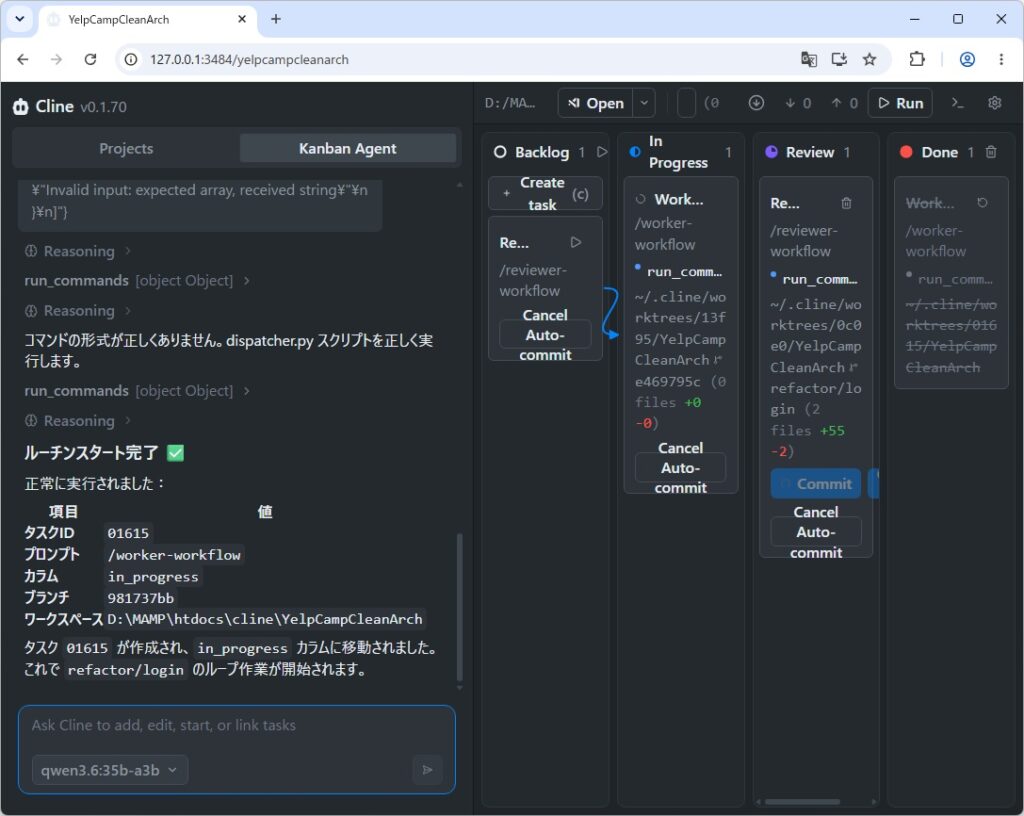Screen dimensions: 1024x816
Task: Click the install app icon in address bar
Action: 839,59
